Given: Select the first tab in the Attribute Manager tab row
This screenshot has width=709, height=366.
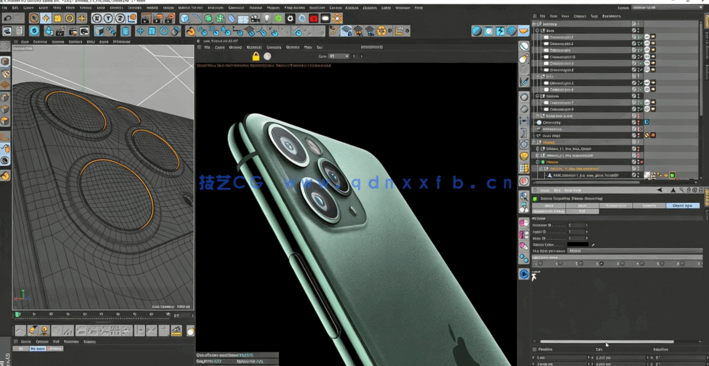Looking at the screenshot, I should coord(548,205).
